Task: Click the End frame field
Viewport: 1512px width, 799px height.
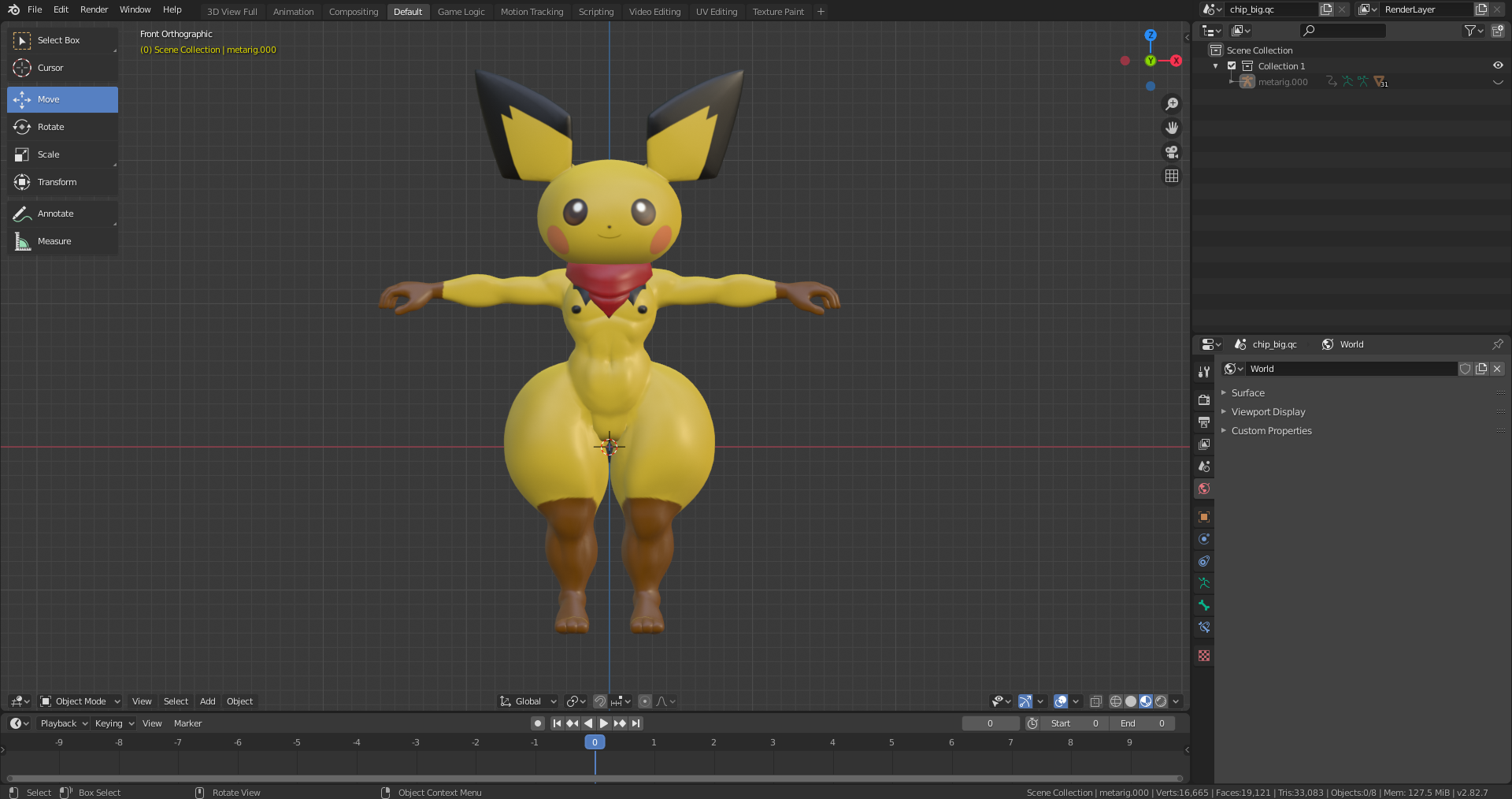Action: coord(1143,723)
